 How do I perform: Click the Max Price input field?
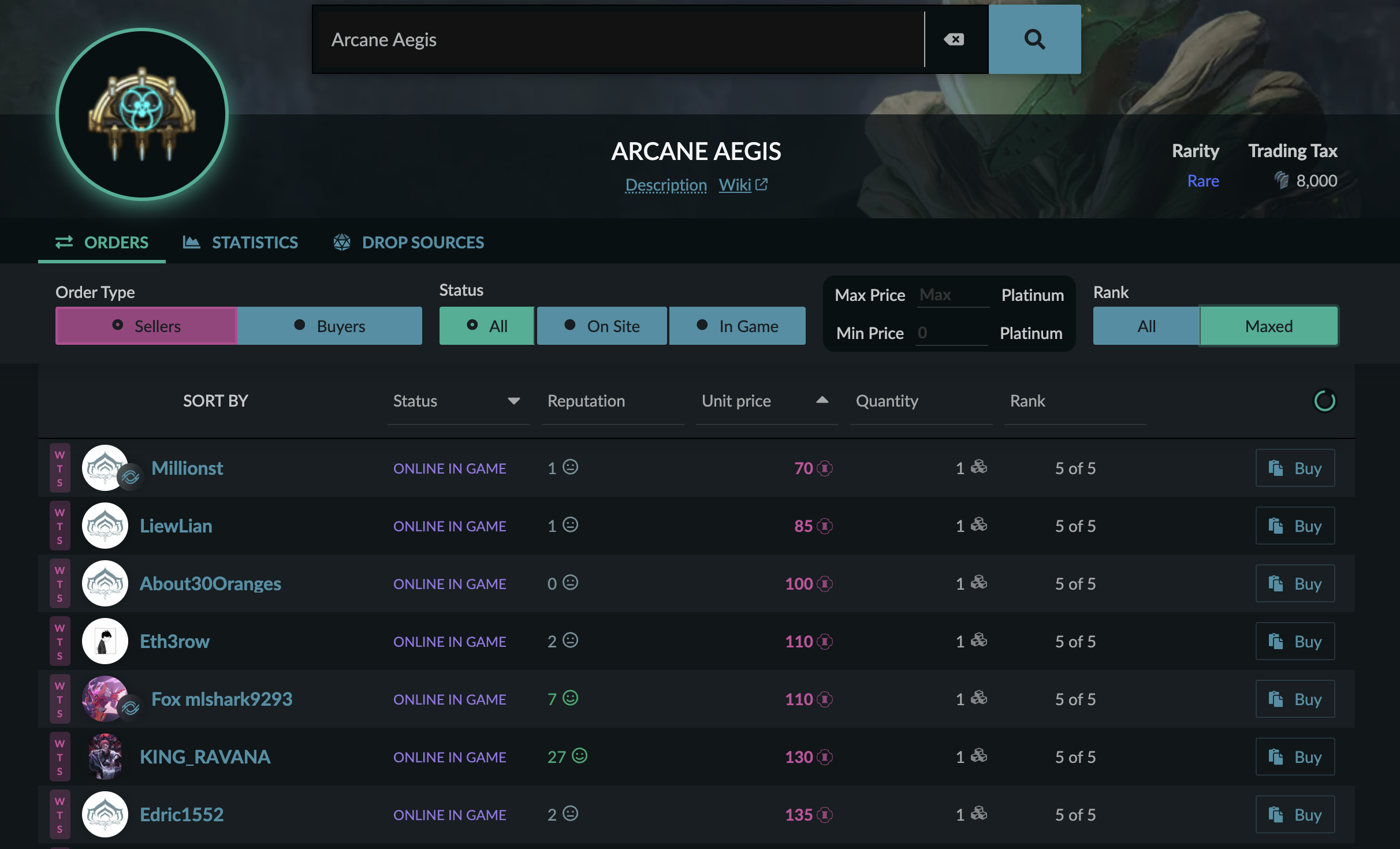click(953, 295)
